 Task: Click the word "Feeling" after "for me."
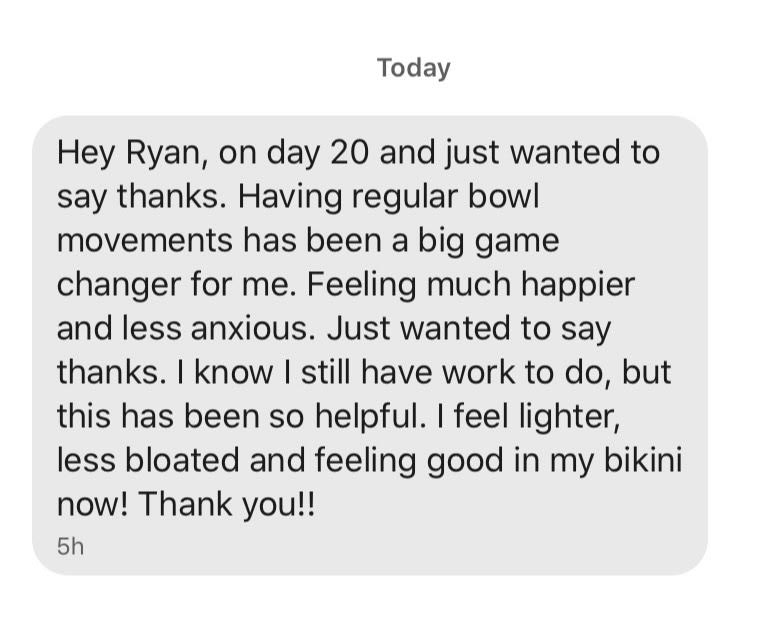tap(361, 285)
